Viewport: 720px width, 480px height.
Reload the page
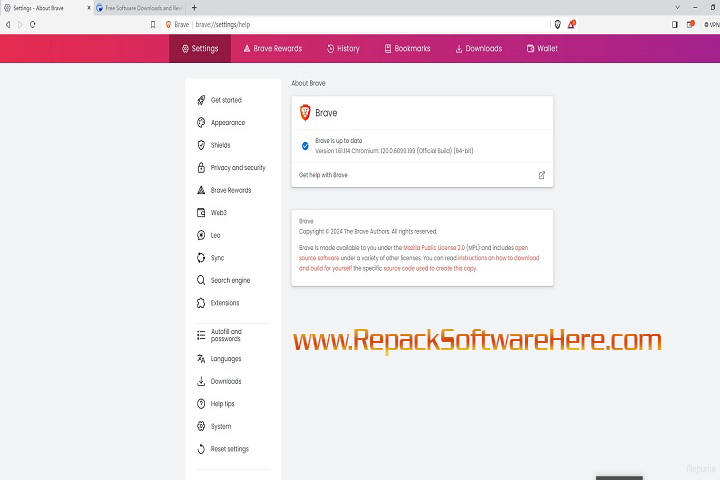point(33,24)
